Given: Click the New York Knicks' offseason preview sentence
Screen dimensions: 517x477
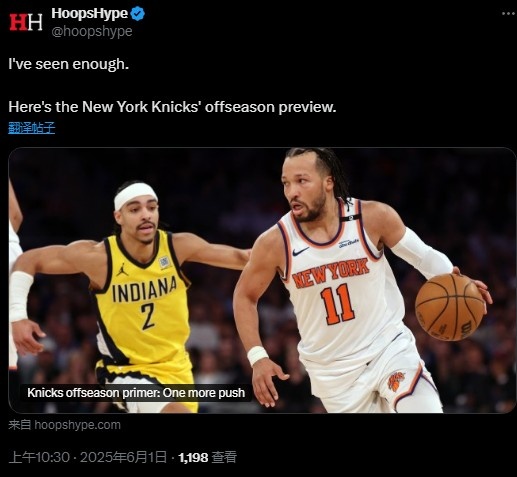Looking at the screenshot, I should 172,107.
